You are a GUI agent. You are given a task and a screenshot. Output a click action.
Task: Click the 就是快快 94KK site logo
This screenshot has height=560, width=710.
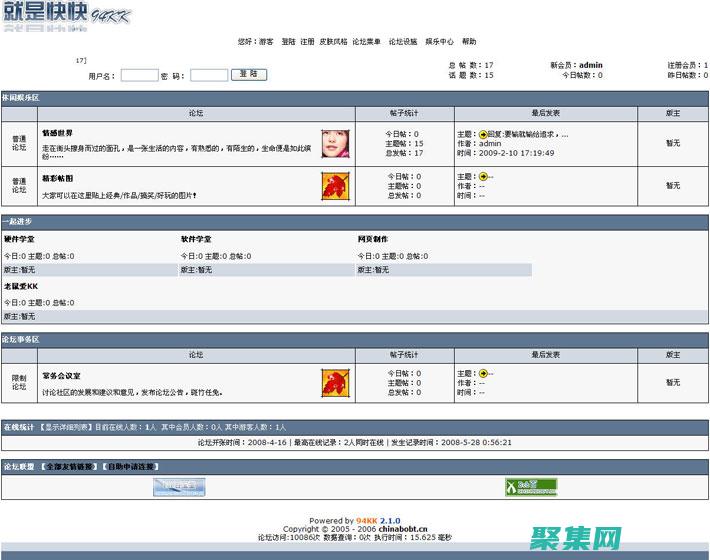coord(65,14)
